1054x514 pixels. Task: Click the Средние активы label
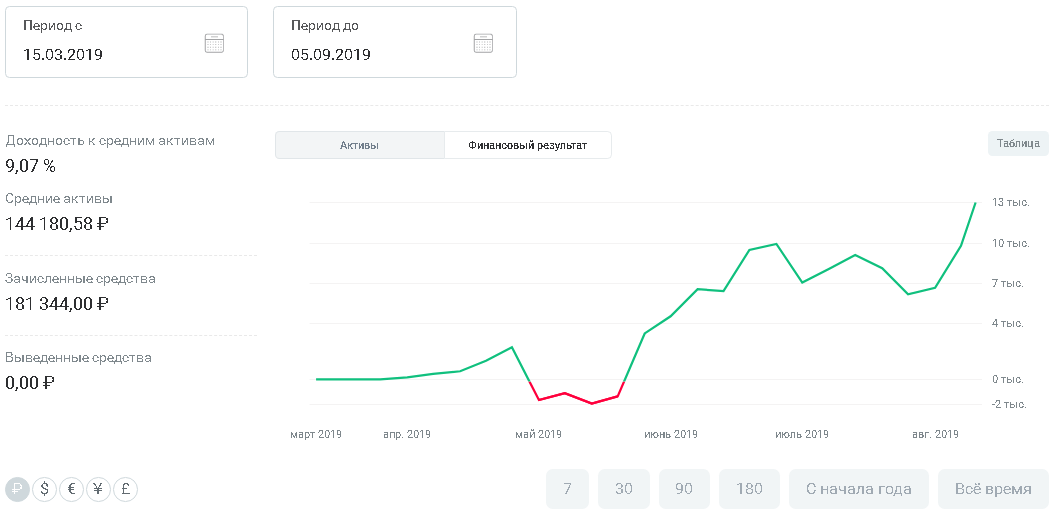[59, 199]
